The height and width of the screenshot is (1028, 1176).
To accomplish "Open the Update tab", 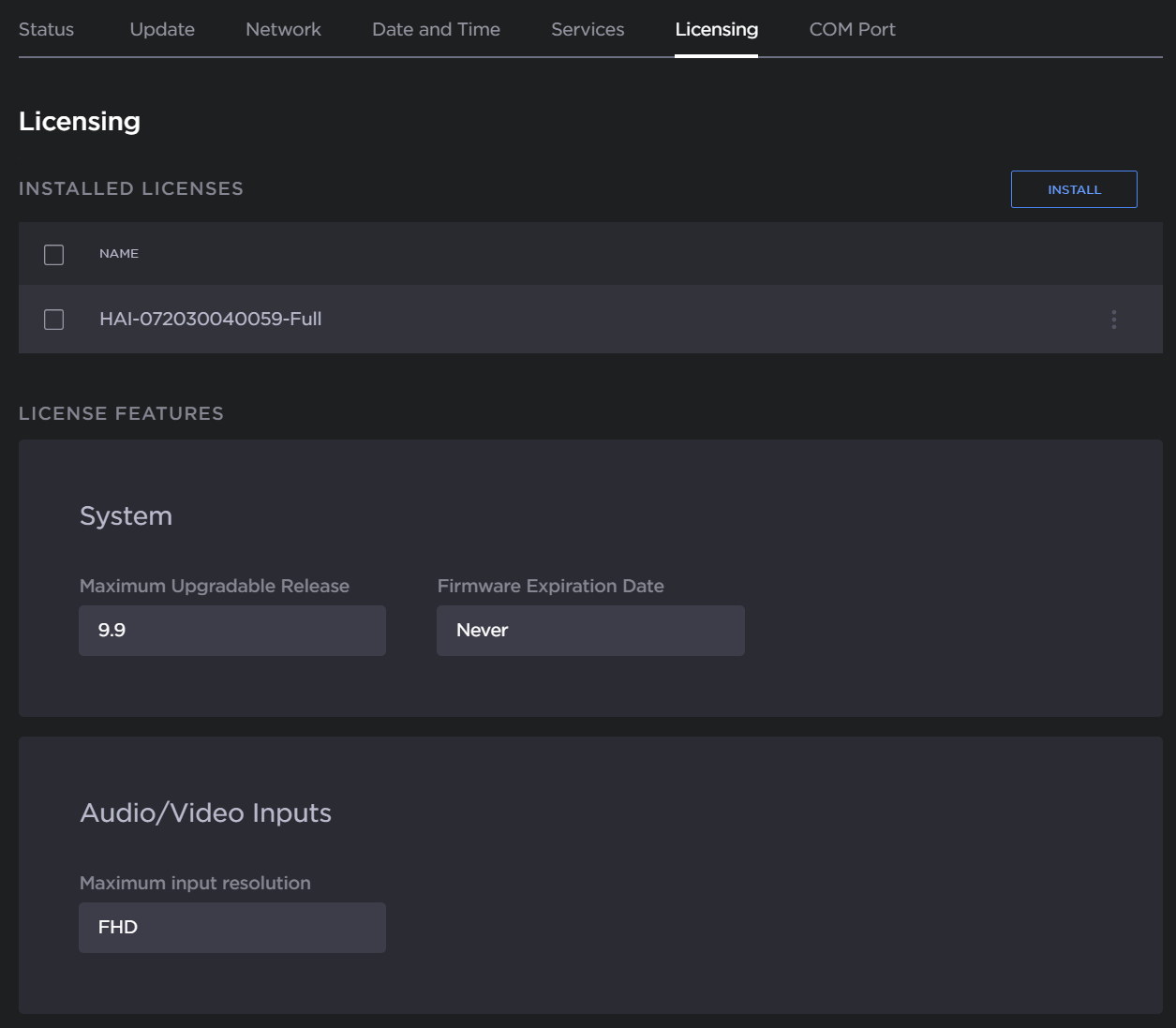I will pyautogui.click(x=162, y=29).
